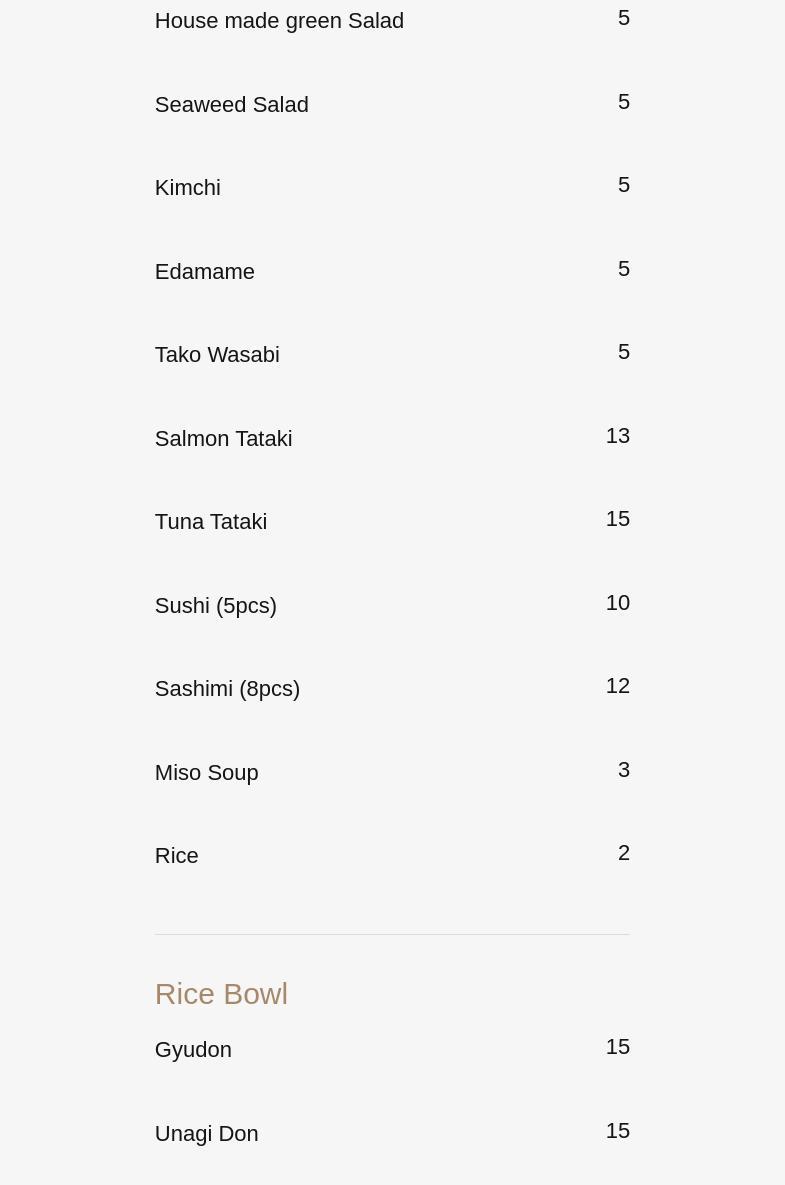Select the Miso Soup item
Viewport: 785px width, 1185px height.
[x=206, y=773]
